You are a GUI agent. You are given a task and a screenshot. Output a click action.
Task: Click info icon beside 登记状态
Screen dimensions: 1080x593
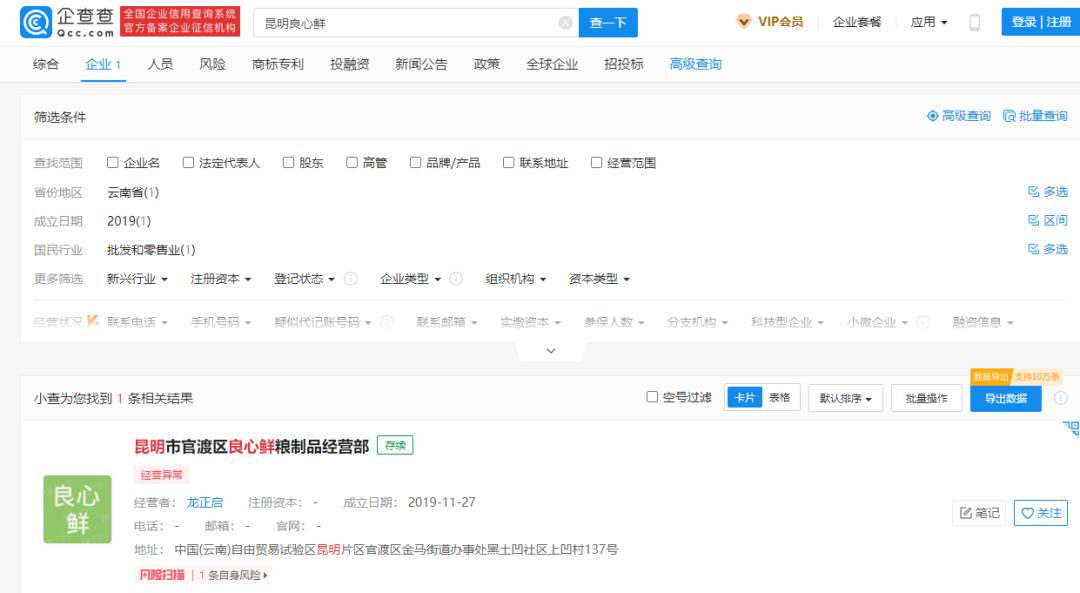coord(351,279)
